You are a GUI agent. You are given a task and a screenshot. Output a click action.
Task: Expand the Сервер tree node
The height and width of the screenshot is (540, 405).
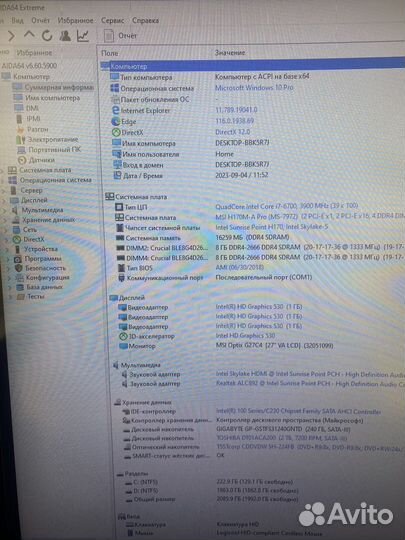coord(4,190)
